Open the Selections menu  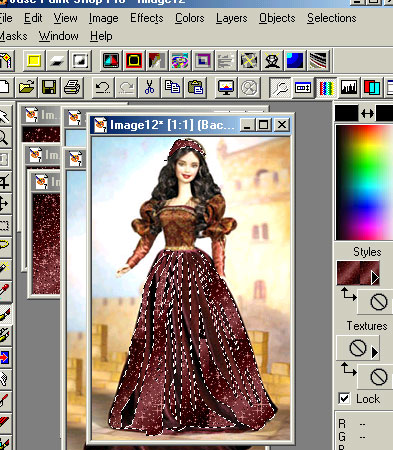pos(332,18)
